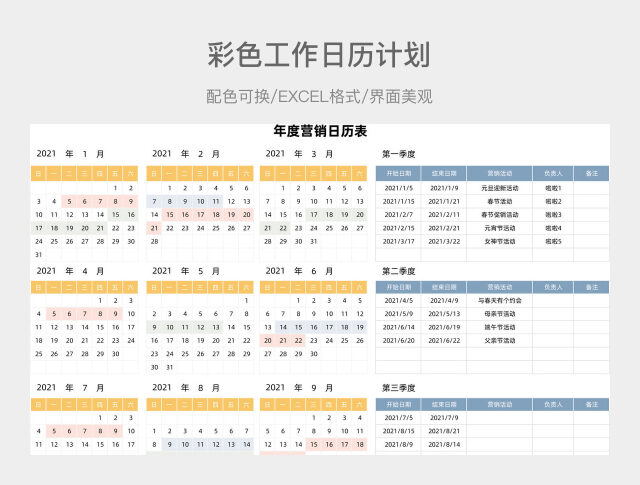The height and width of the screenshot is (485, 640).
Task: Select the 2021 年 9 月 month heading
Action: click(x=299, y=387)
